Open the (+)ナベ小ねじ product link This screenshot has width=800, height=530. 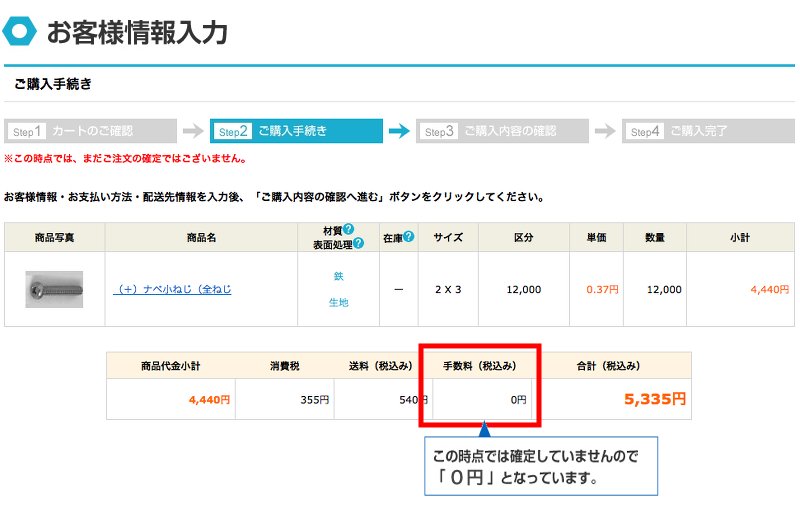tap(172, 289)
